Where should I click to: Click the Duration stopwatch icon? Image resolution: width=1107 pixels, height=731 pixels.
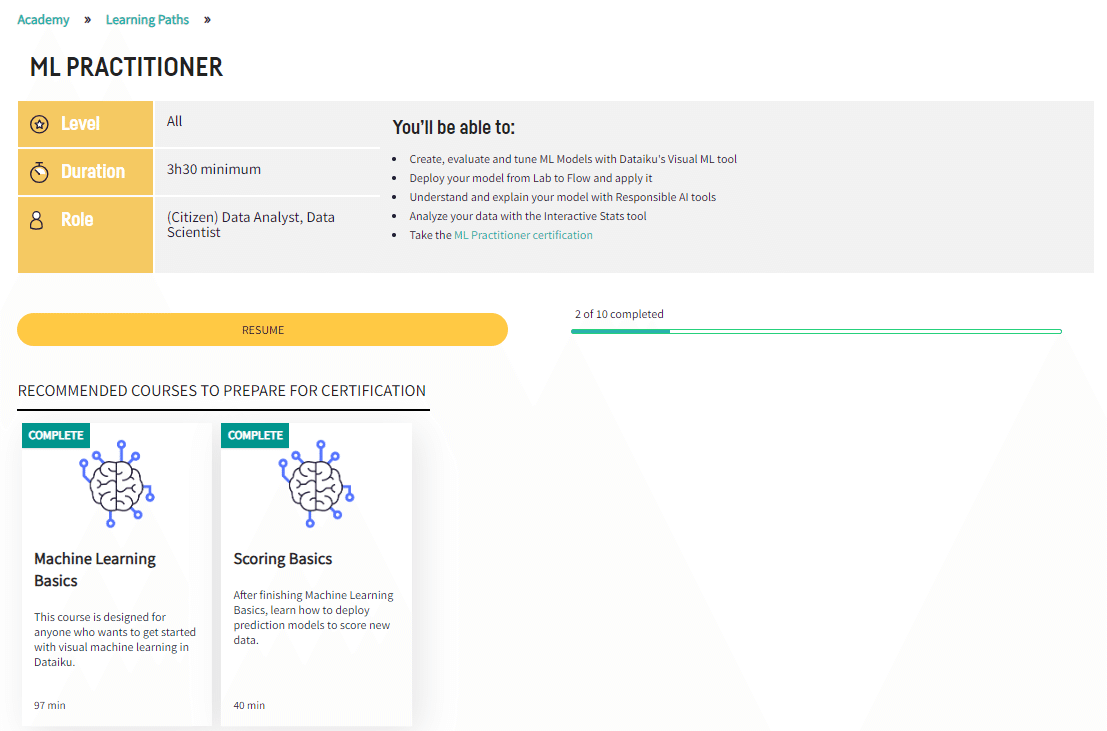pos(39,171)
